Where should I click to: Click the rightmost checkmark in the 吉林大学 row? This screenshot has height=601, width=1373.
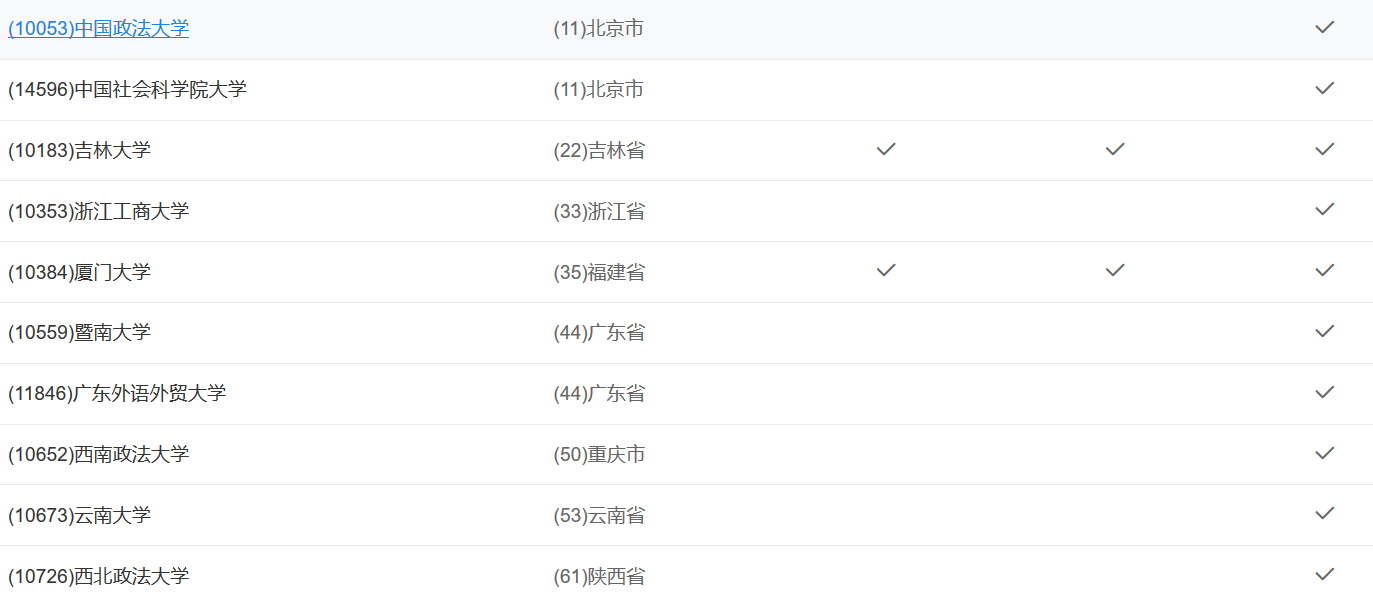(1324, 150)
